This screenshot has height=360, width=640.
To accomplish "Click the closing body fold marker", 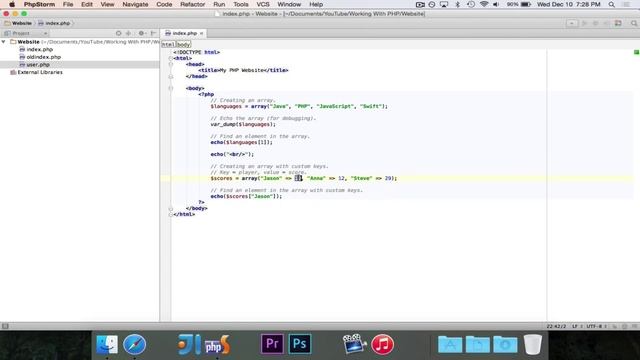I will (x=171, y=209).
